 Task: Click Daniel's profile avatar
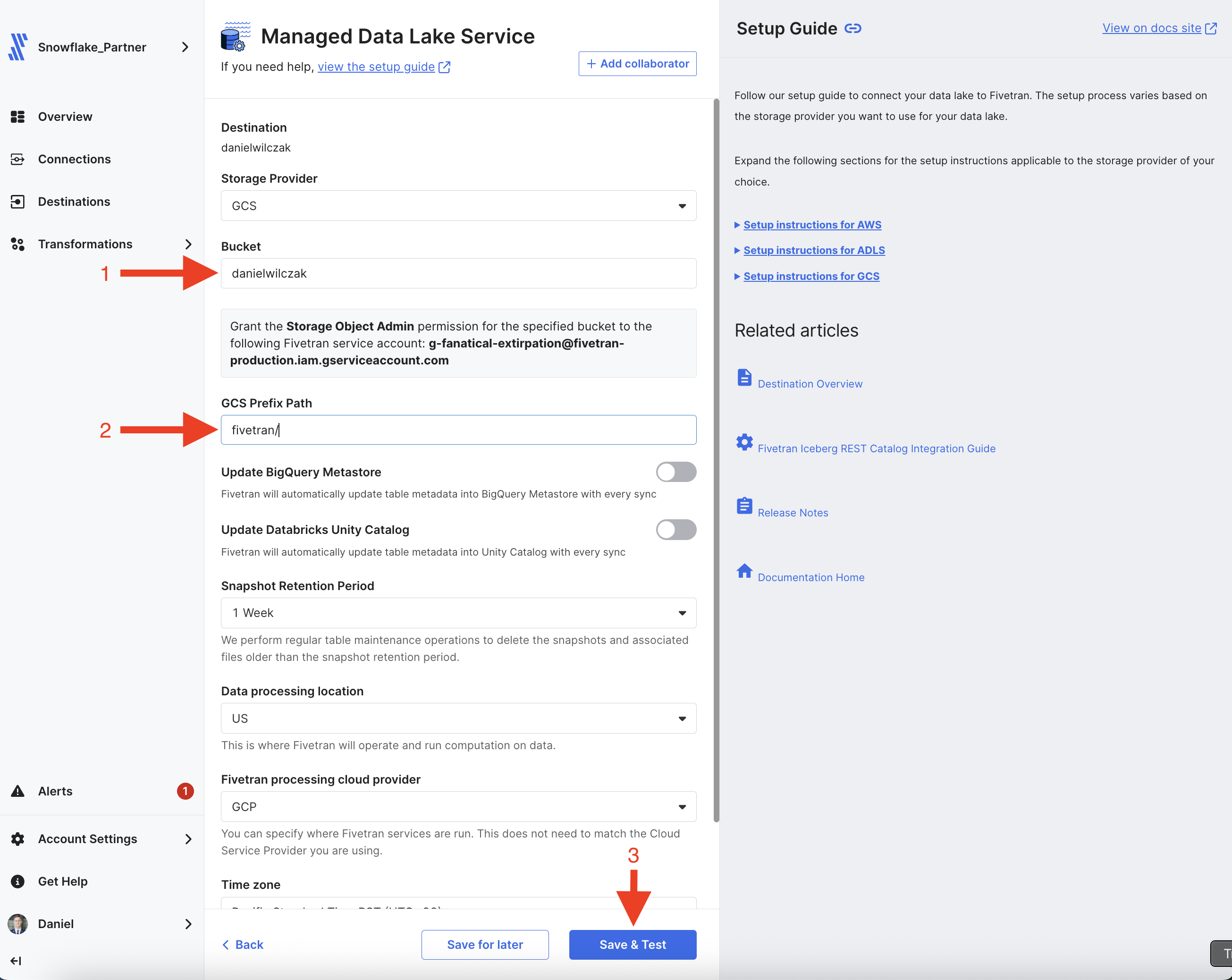[18, 923]
